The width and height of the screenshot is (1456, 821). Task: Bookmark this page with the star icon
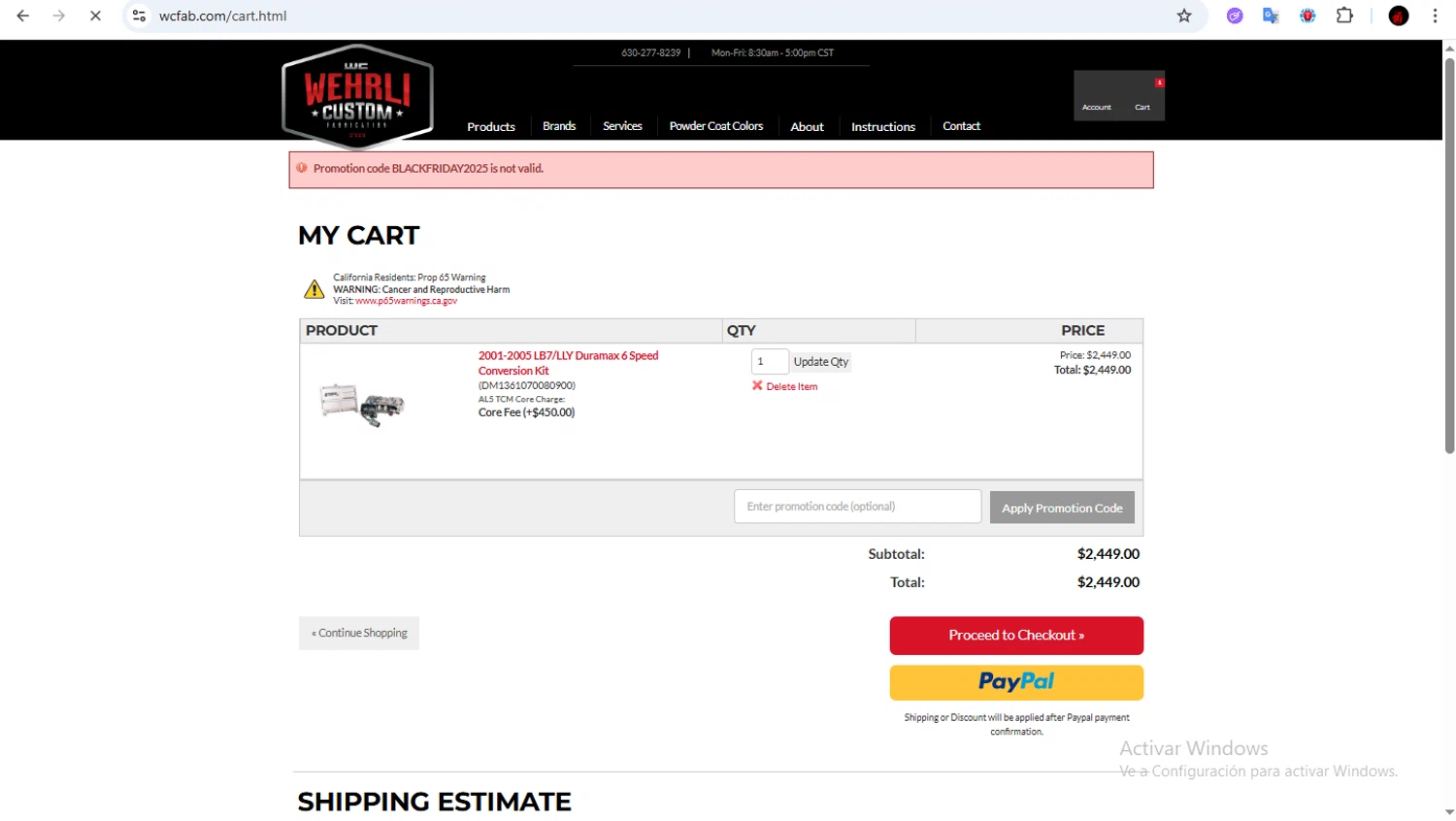pyautogui.click(x=1184, y=16)
